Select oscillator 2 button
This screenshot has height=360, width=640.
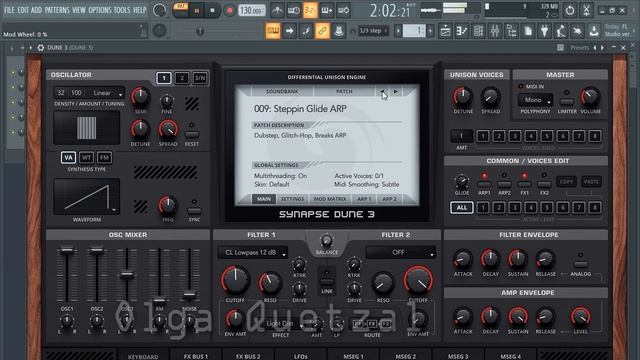(x=182, y=78)
